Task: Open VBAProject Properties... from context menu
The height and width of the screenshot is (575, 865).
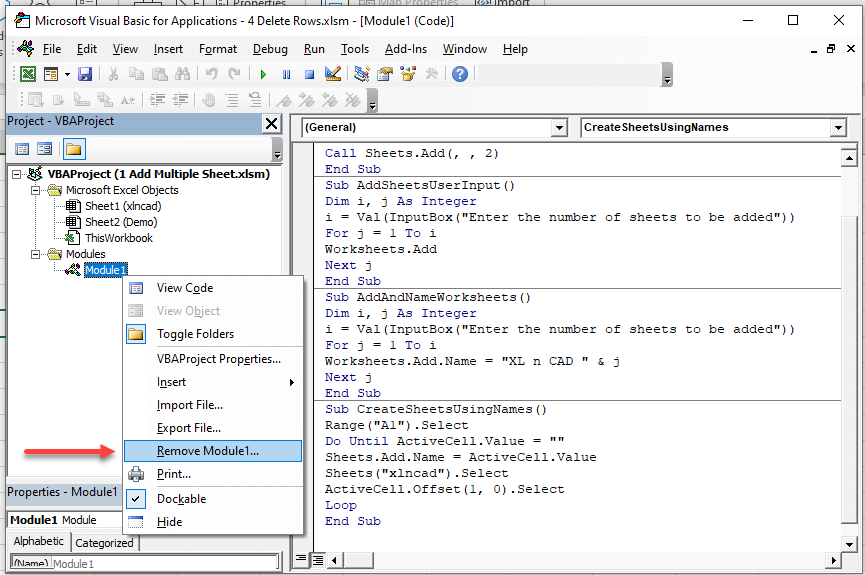Action: pos(213,359)
